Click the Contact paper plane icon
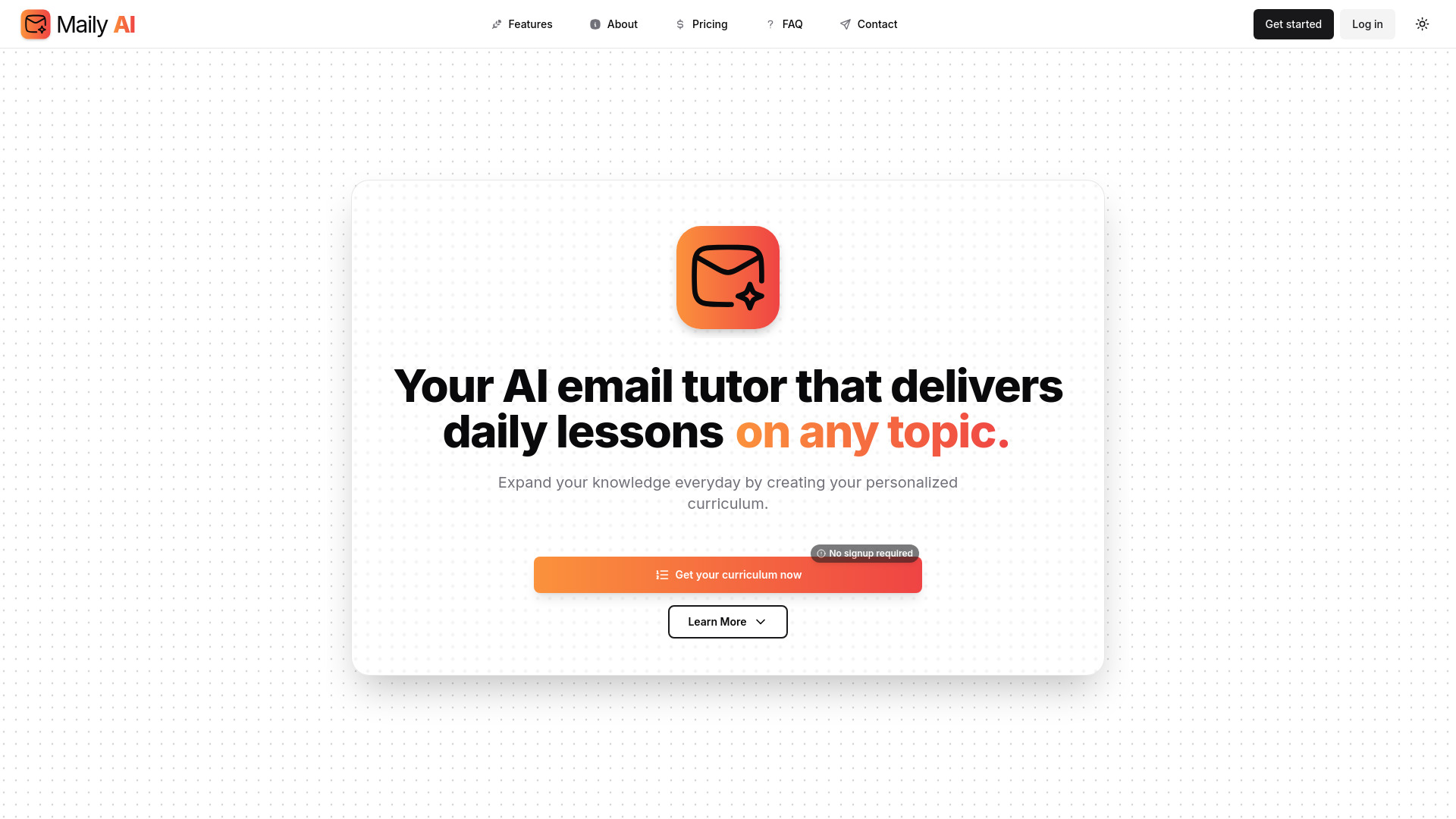Screen dimensions: 1456x819 (845, 24)
